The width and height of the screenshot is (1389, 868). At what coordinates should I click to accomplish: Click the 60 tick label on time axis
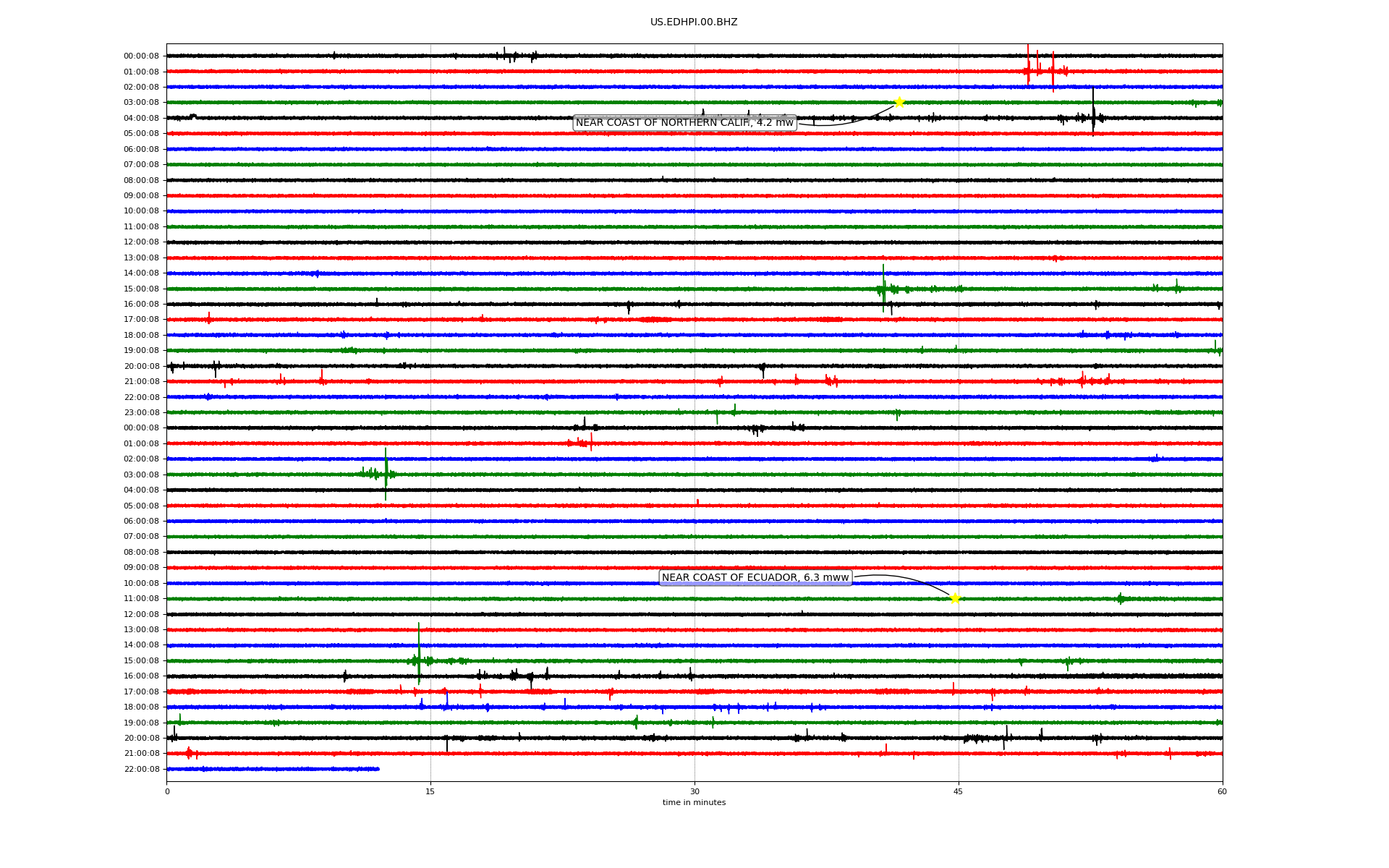click(x=1222, y=791)
